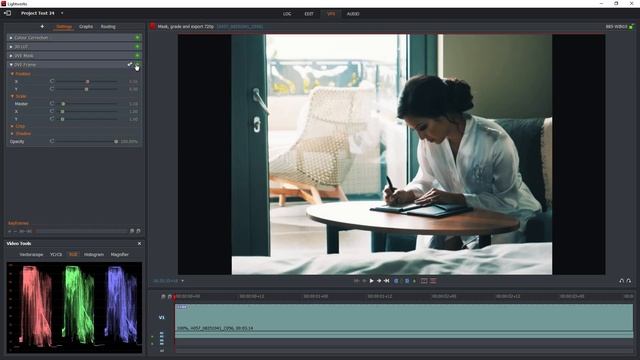This screenshot has height=360, width=640.
Task: Reset the Opacity value
Action: (x=52, y=141)
